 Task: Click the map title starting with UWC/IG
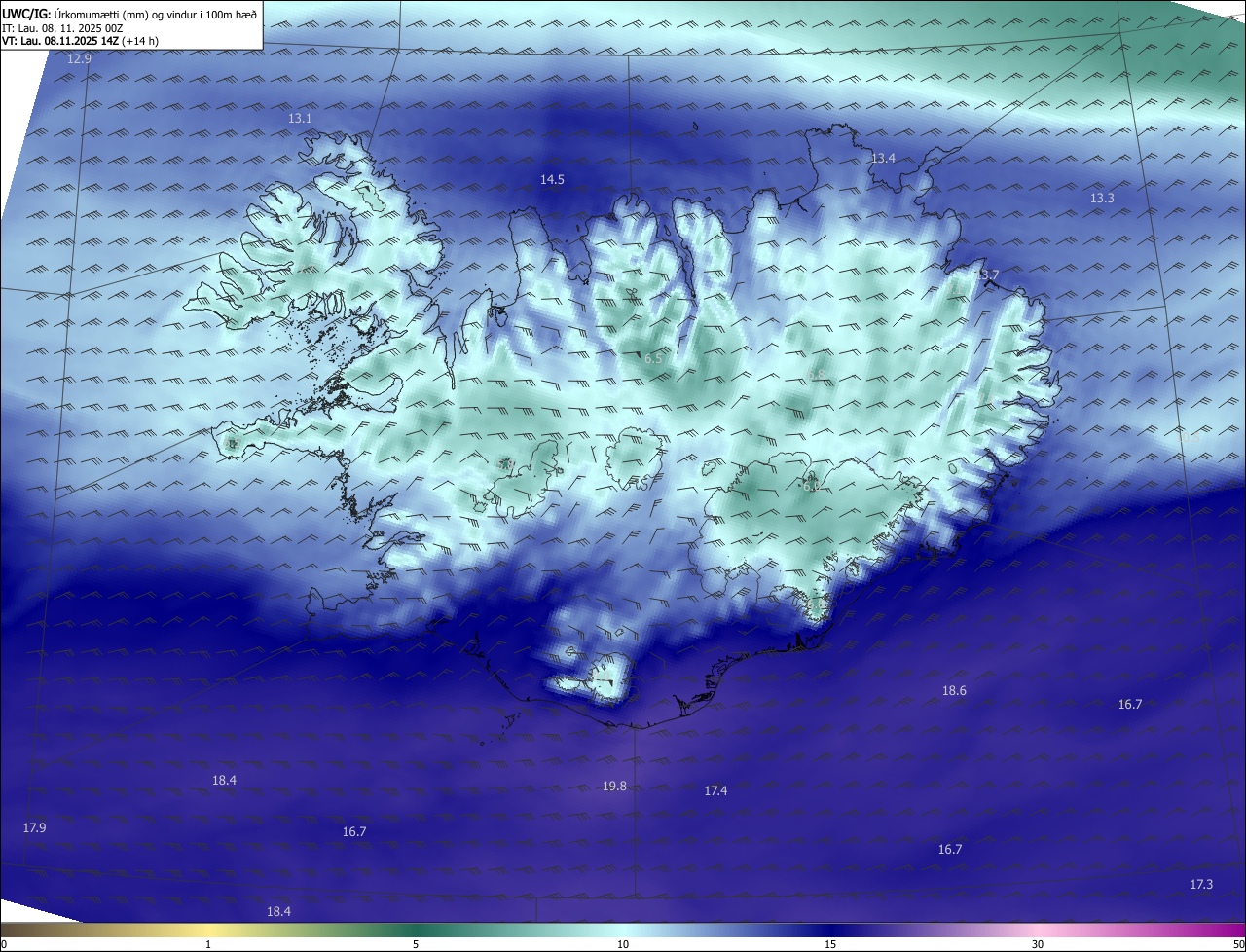pos(129,14)
